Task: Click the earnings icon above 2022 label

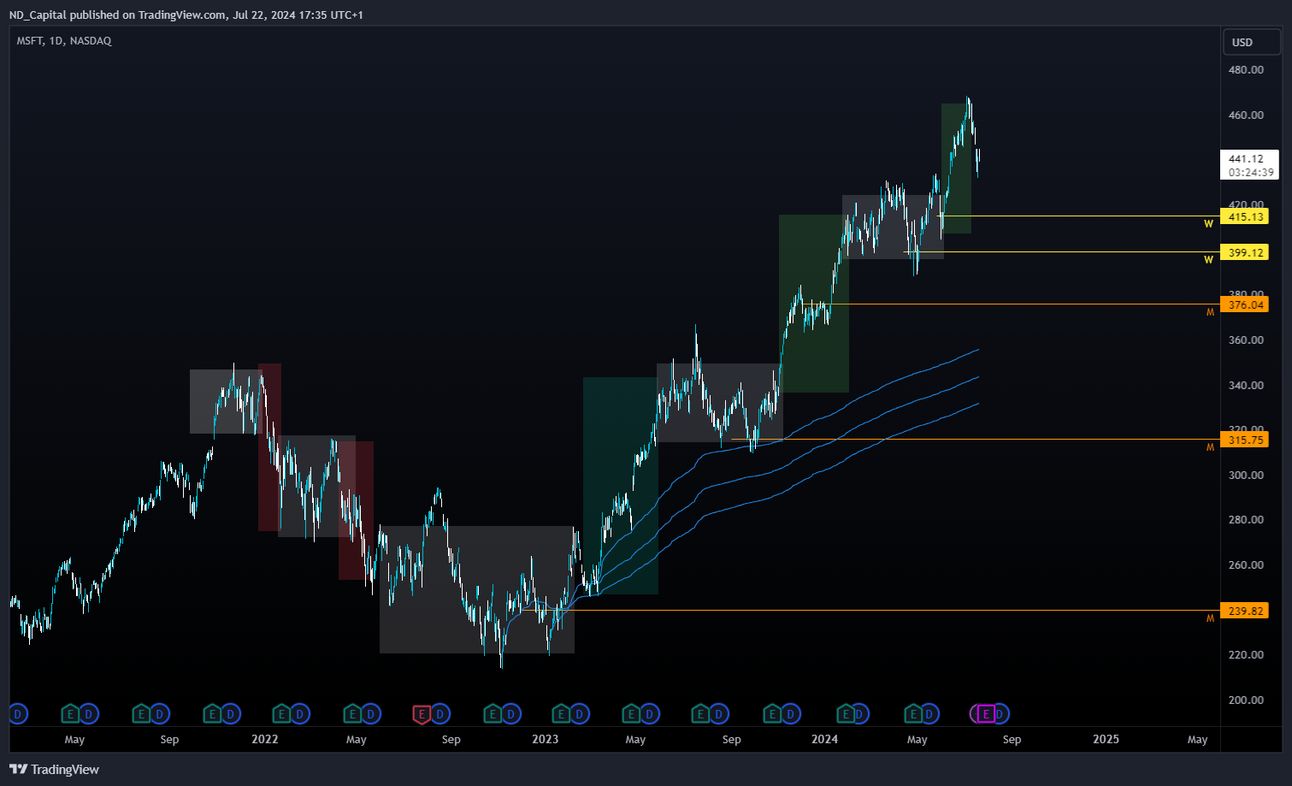Action: [x=282, y=713]
